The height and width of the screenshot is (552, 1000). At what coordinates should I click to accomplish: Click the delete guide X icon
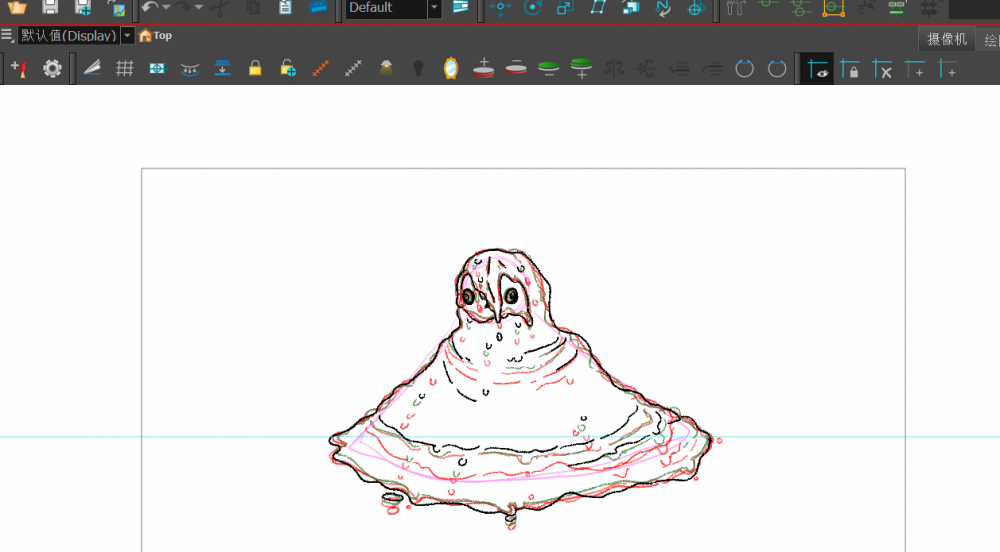pyautogui.click(x=882, y=69)
